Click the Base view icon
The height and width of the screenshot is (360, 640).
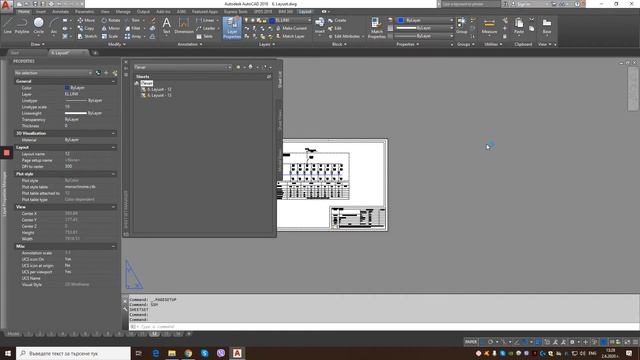547,25
